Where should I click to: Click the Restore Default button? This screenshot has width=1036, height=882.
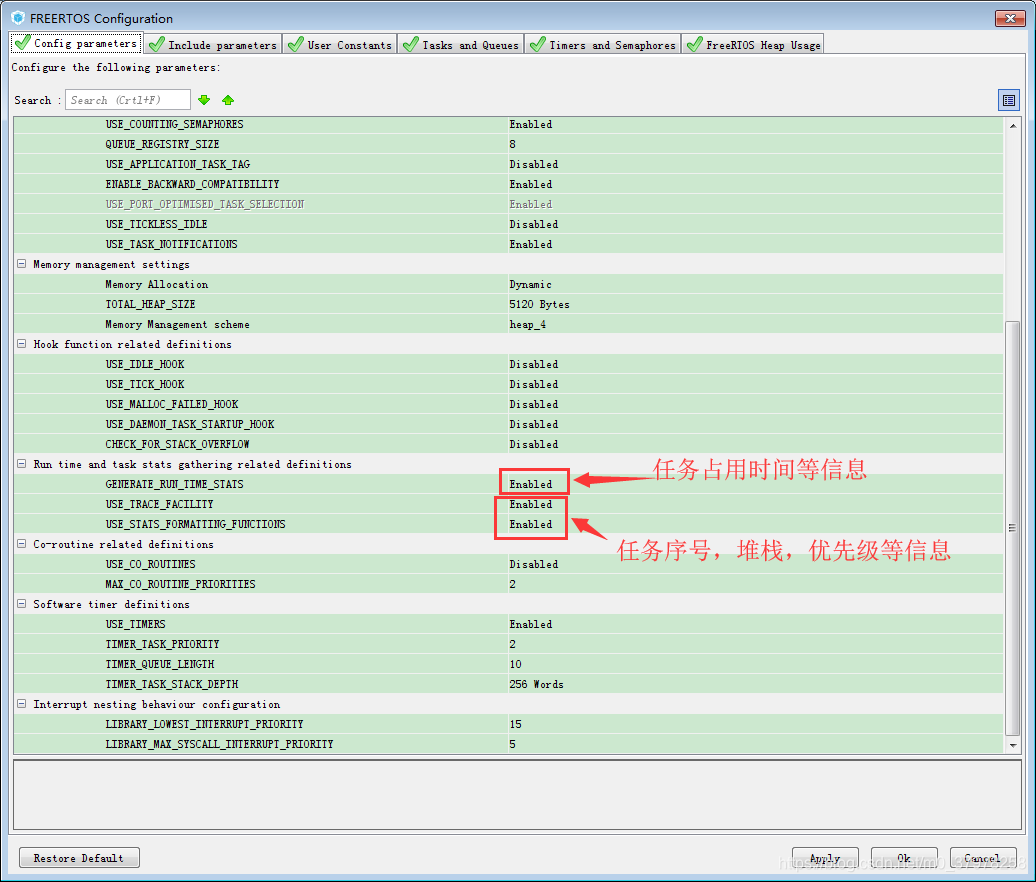[x=79, y=858]
